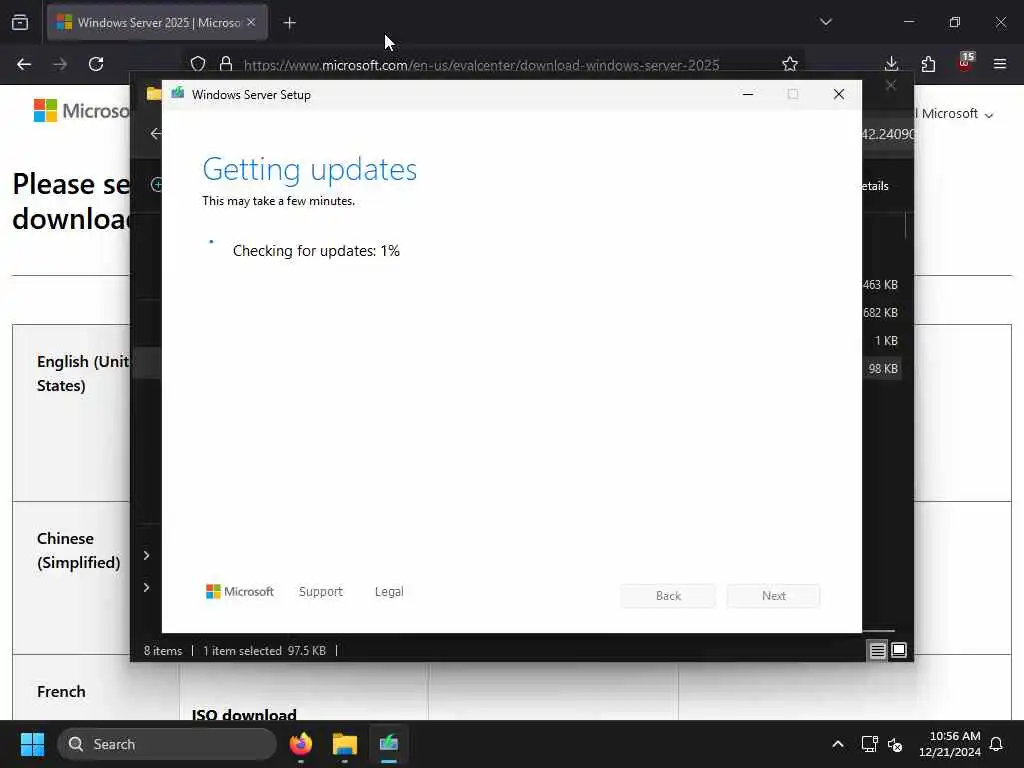Expand upper tree chevron in Explorer sidebar
Viewport: 1024px width, 768px height.
tap(146, 555)
